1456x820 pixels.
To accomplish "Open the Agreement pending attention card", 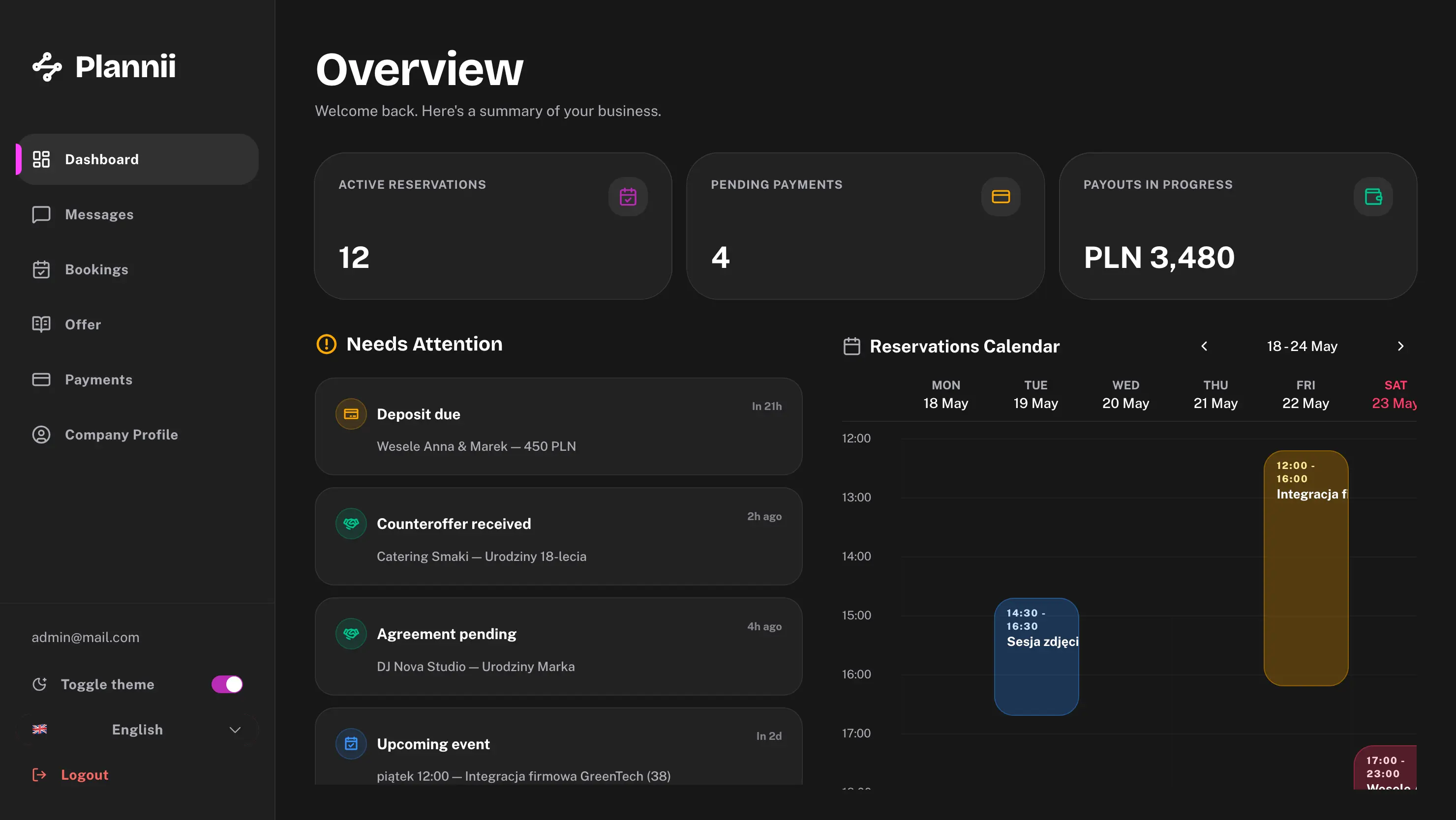I will [x=558, y=646].
